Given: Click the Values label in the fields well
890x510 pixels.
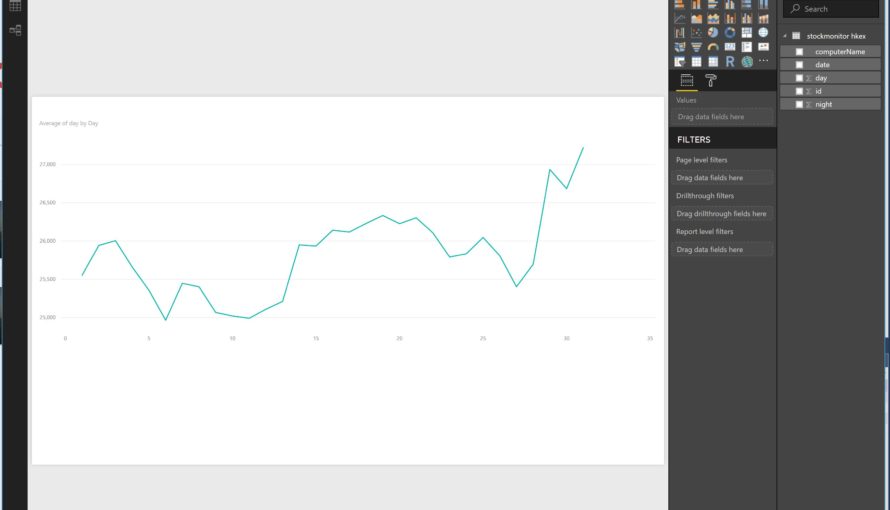Looking at the screenshot, I should [x=686, y=100].
